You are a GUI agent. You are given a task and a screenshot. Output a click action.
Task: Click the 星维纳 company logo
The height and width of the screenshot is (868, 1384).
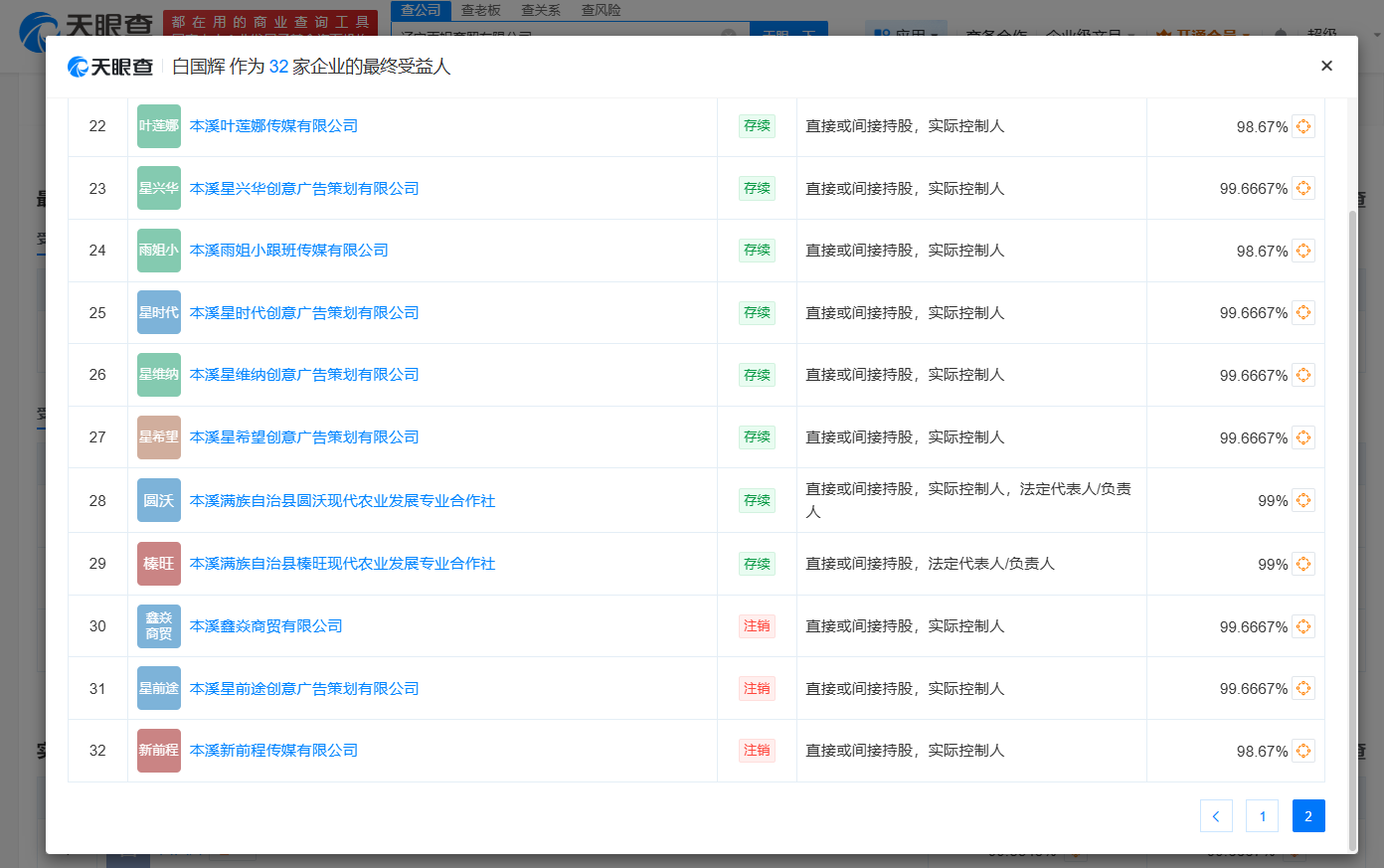point(159,375)
